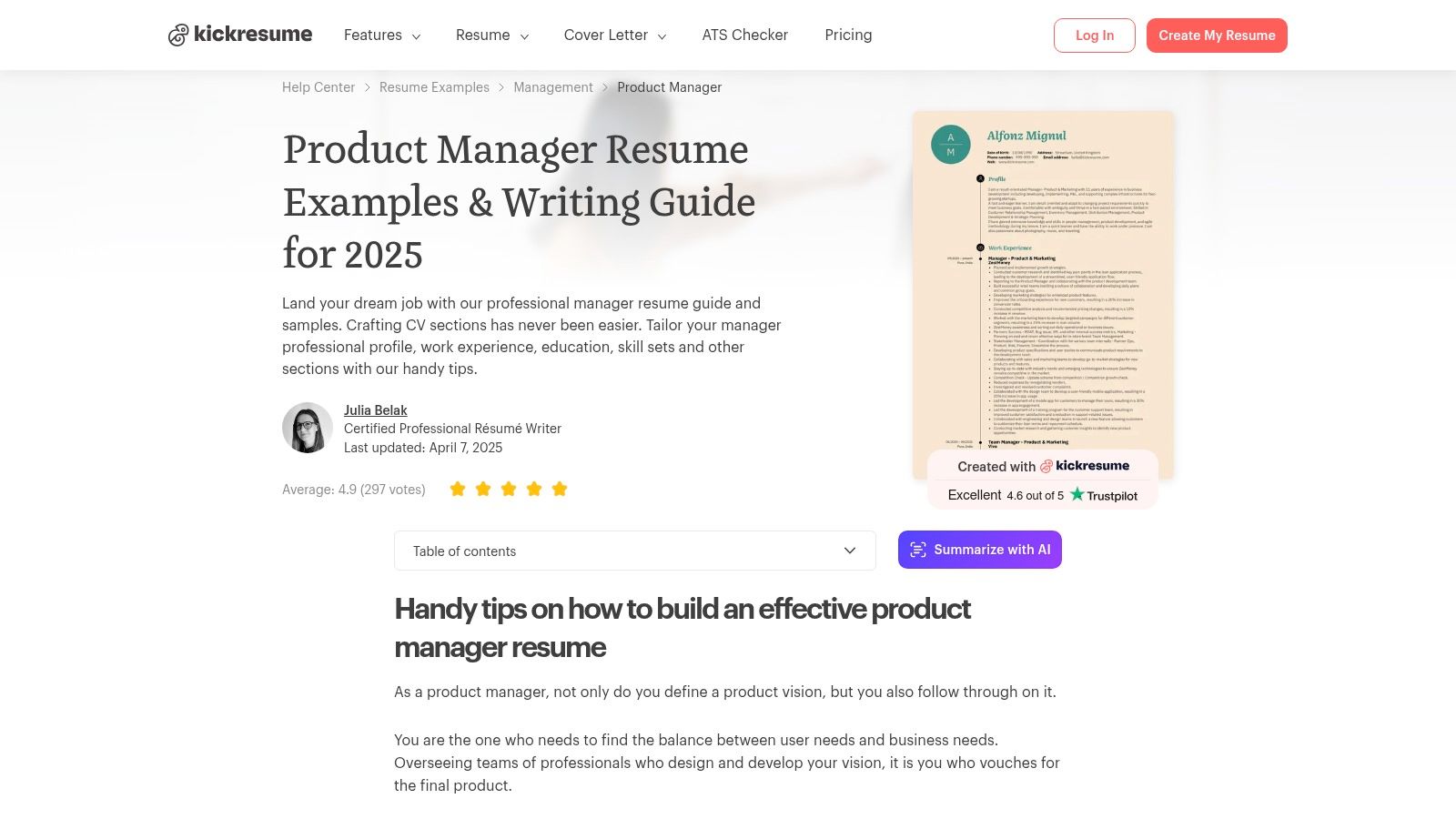Image resolution: width=1456 pixels, height=819 pixels.
Task: Click the fifth yellow rating star
Action: click(x=559, y=489)
